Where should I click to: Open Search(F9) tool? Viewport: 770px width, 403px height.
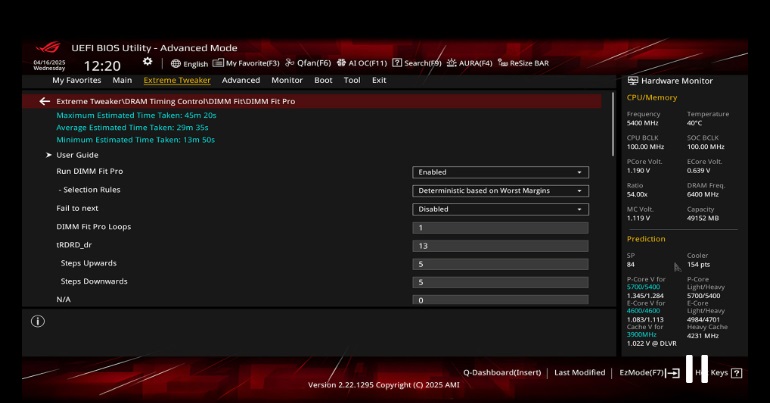417,63
